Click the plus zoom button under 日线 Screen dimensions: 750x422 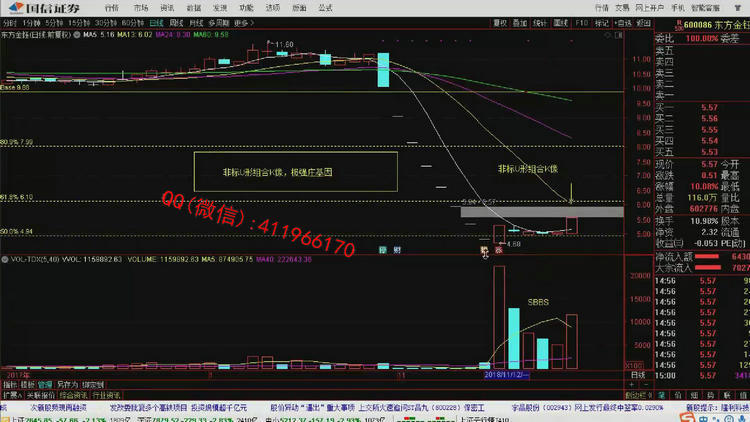point(632,385)
